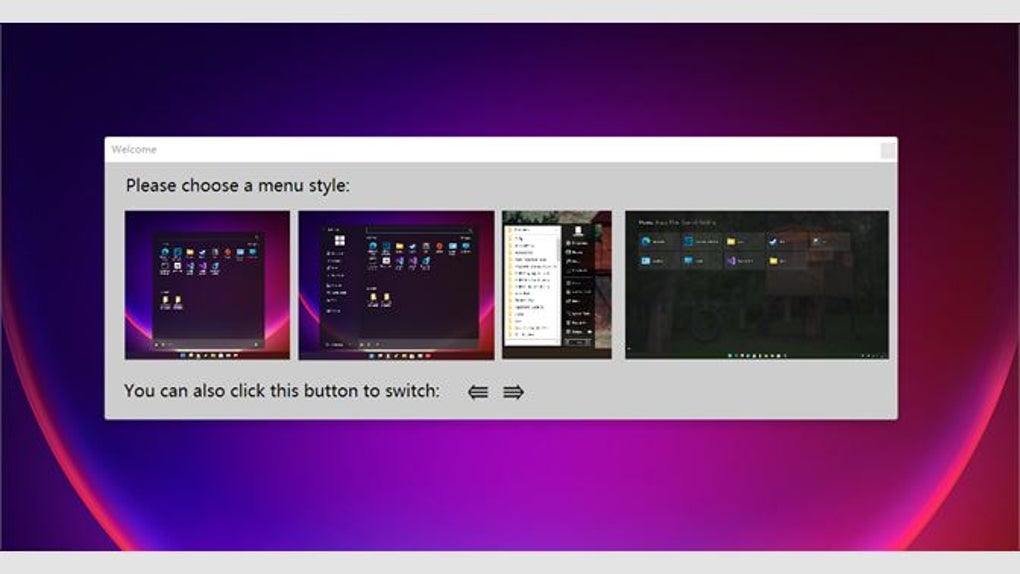Select the first compact start menu style thumbnail

click(x=208, y=284)
